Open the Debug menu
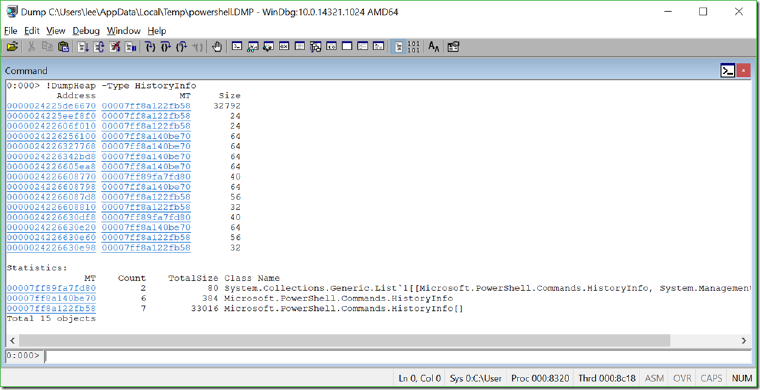 coord(86,31)
